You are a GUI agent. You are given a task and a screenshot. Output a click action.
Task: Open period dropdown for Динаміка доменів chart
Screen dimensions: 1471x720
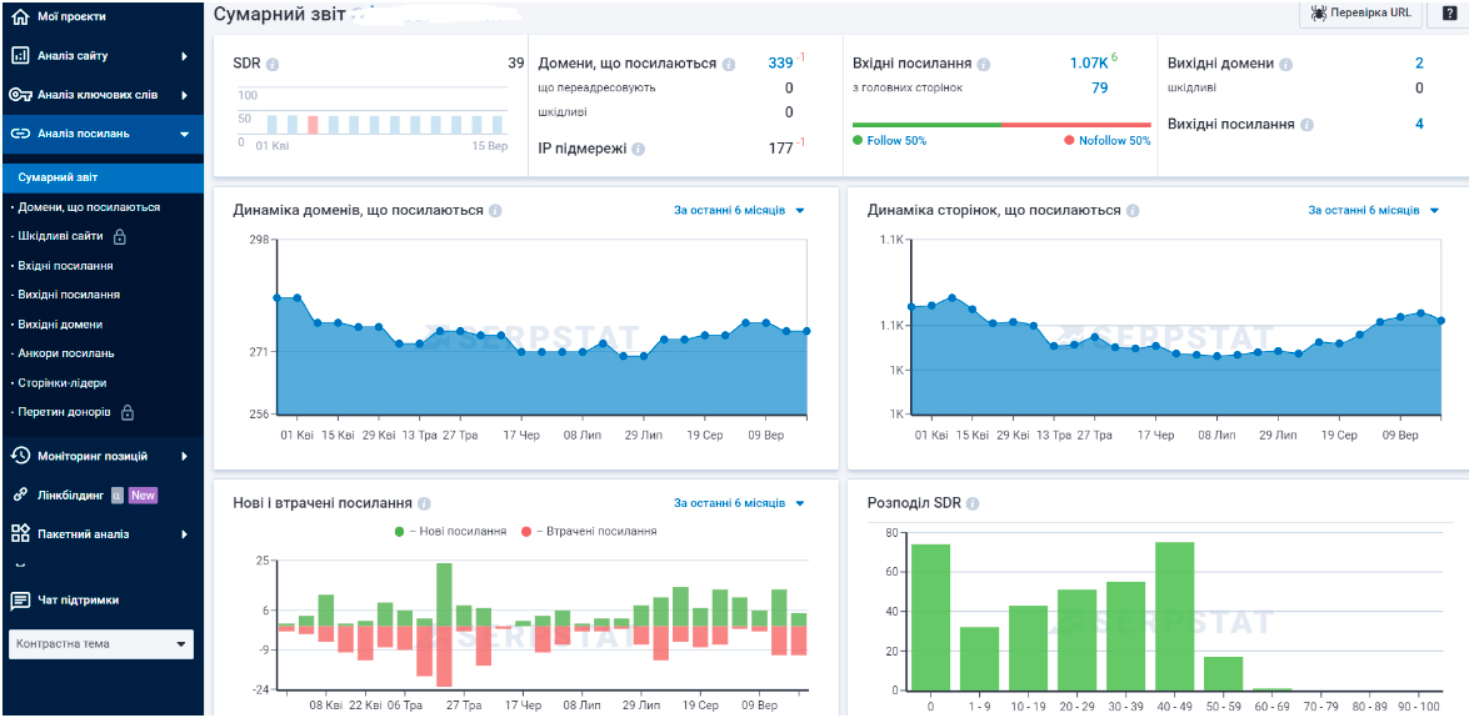[739, 211]
